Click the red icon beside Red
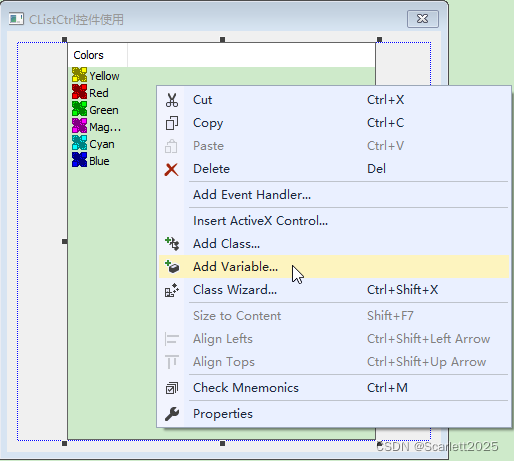 (79, 92)
